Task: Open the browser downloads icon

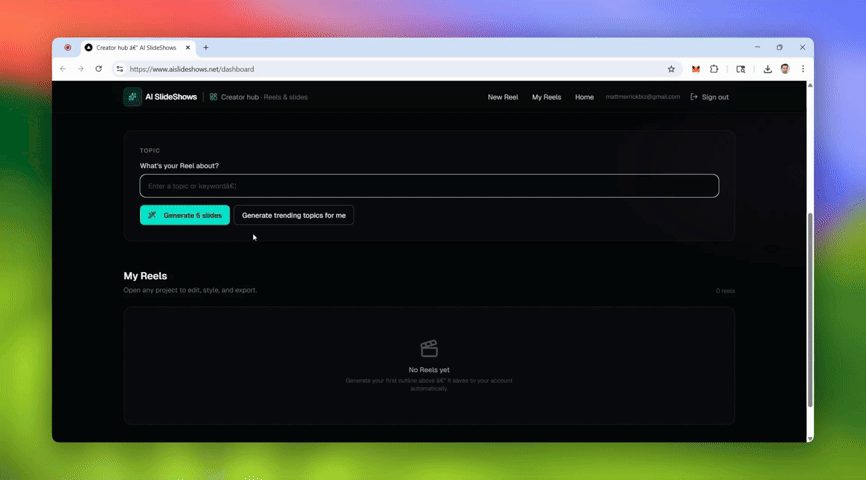Action: (767, 69)
